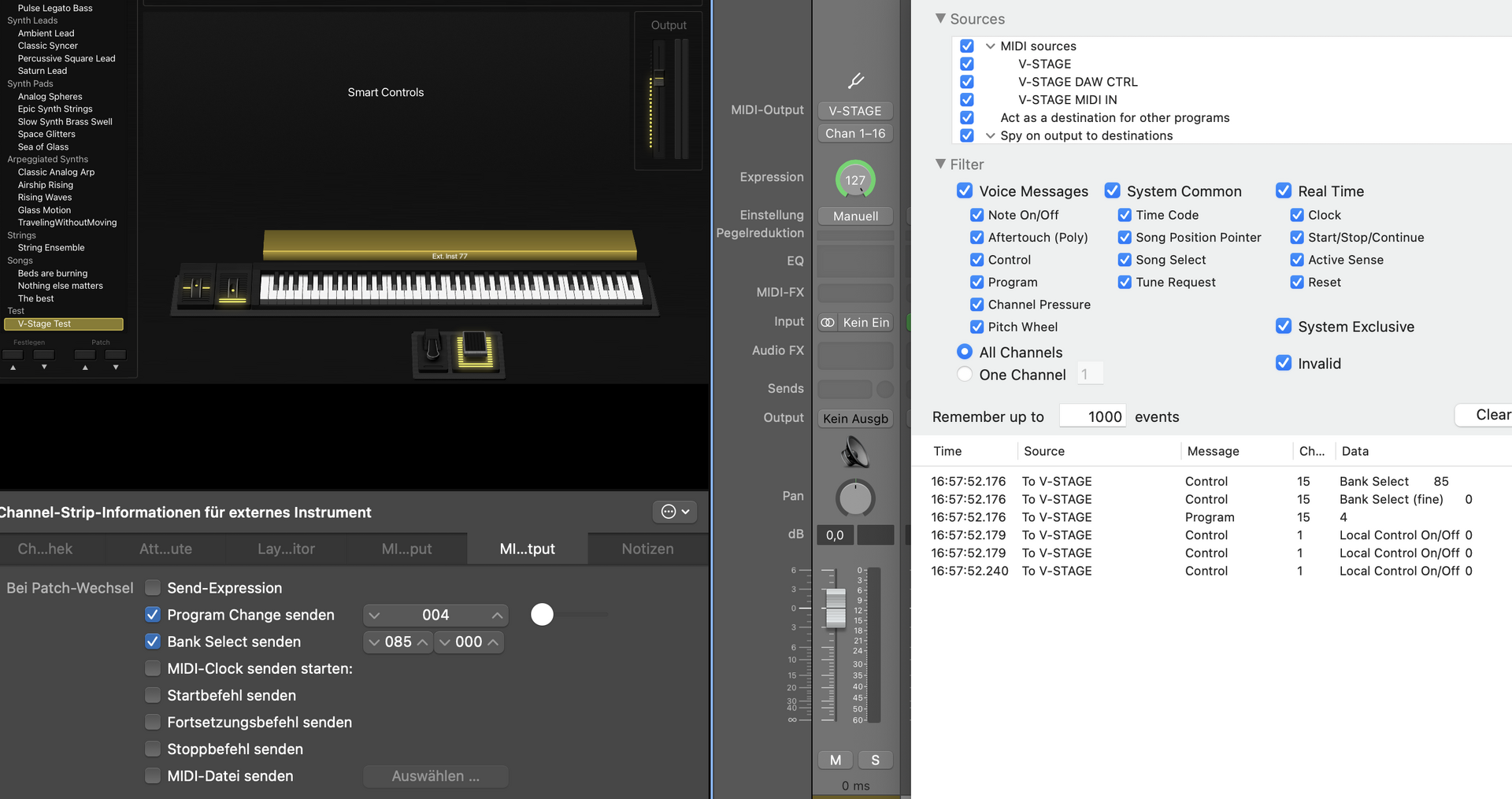Screen dimensions: 1512x799
Task: Click the Pan knob on channel strip
Action: pos(855,498)
